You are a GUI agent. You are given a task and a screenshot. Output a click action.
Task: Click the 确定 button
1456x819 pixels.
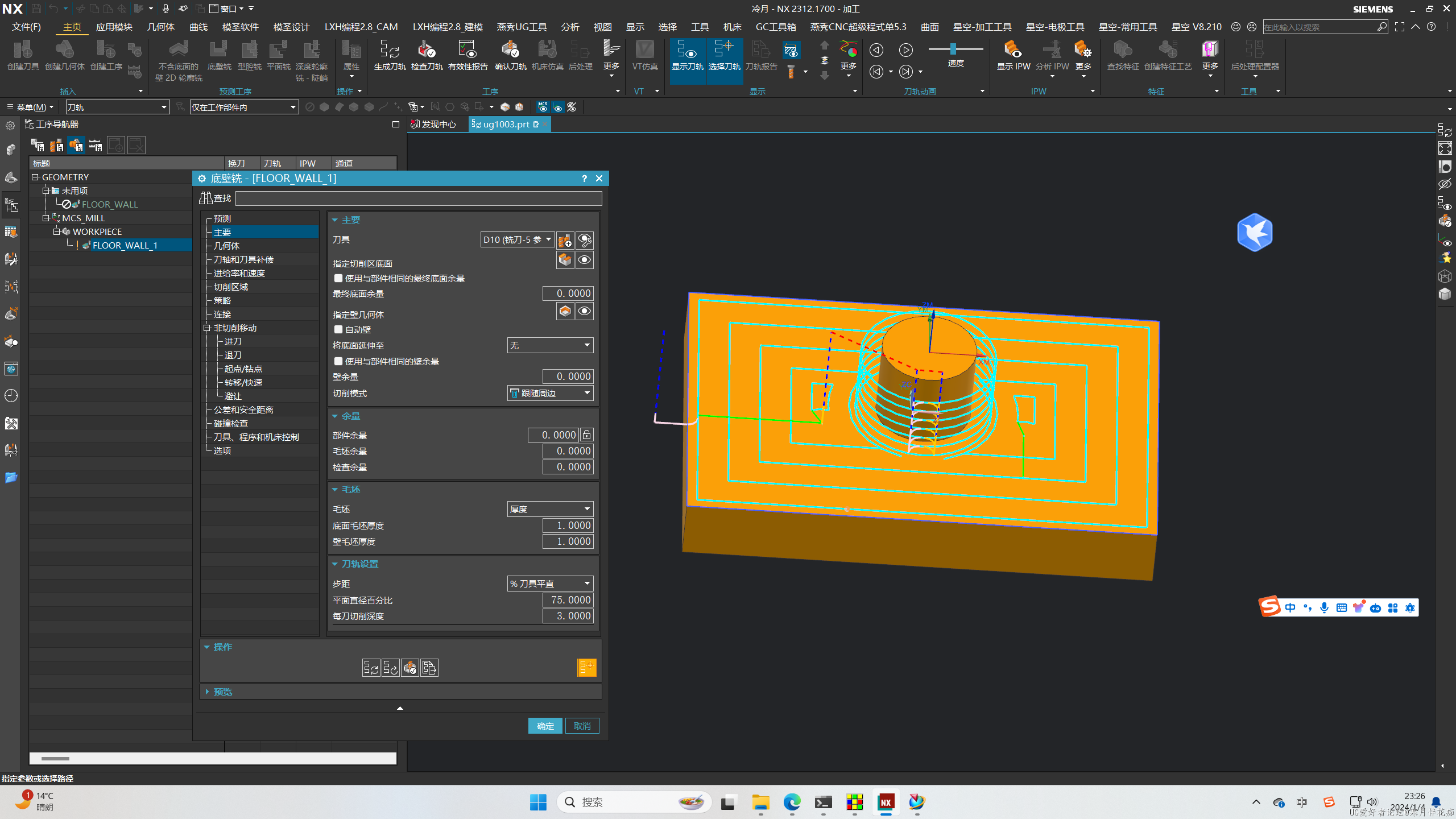point(545,726)
